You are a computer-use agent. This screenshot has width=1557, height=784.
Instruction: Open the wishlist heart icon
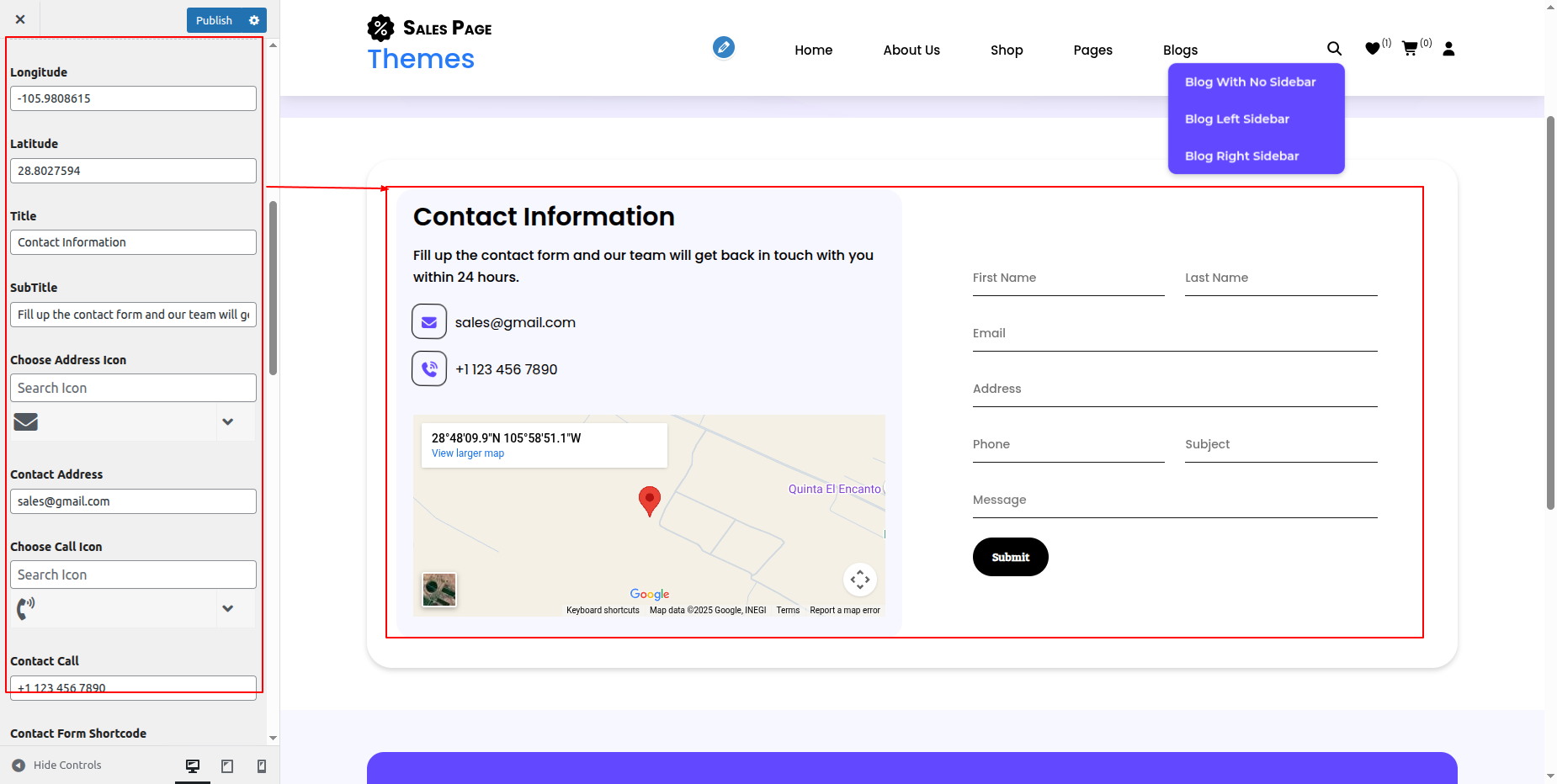(x=1373, y=49)
